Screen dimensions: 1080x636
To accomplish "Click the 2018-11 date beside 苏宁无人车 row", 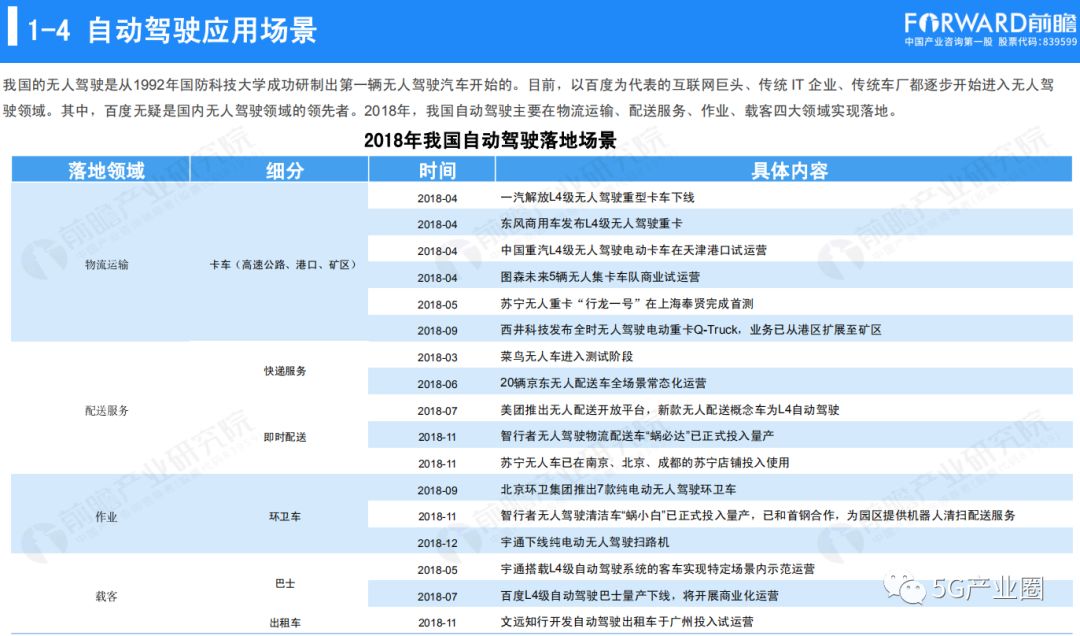I will [437, 464].
